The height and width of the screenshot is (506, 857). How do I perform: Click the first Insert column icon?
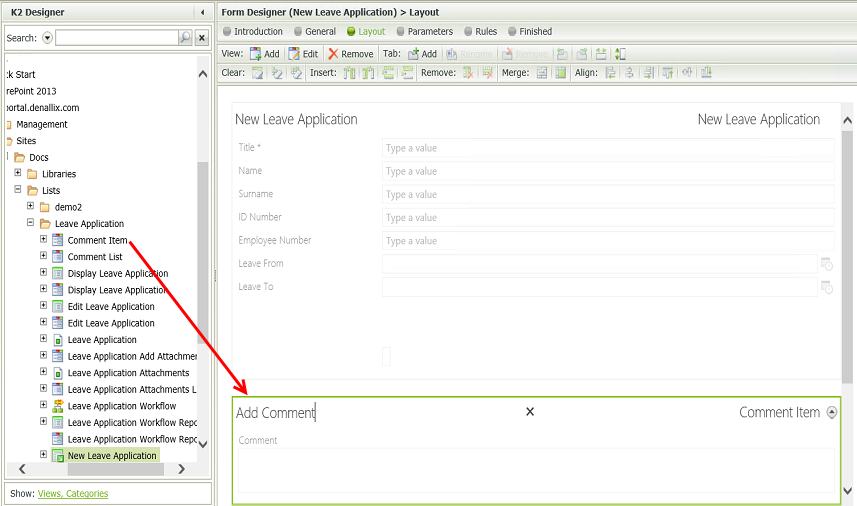click(349, 73)
